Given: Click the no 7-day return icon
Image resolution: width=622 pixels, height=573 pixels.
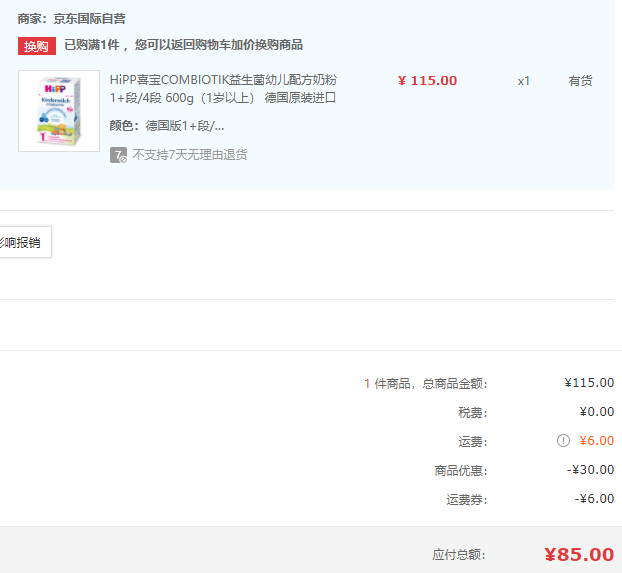Looking at the screenshot, I should [118, 155].
